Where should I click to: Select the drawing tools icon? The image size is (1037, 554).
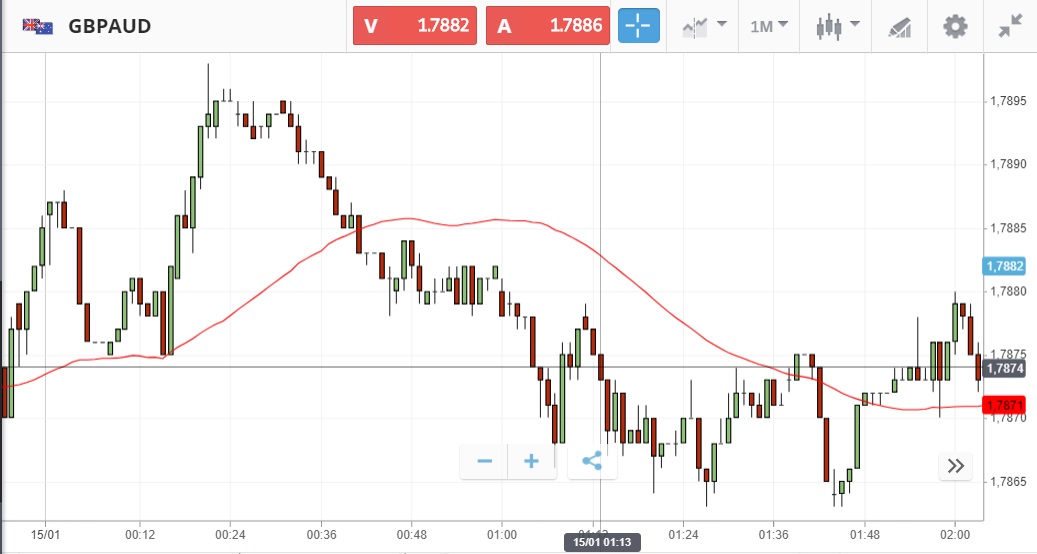901,27
